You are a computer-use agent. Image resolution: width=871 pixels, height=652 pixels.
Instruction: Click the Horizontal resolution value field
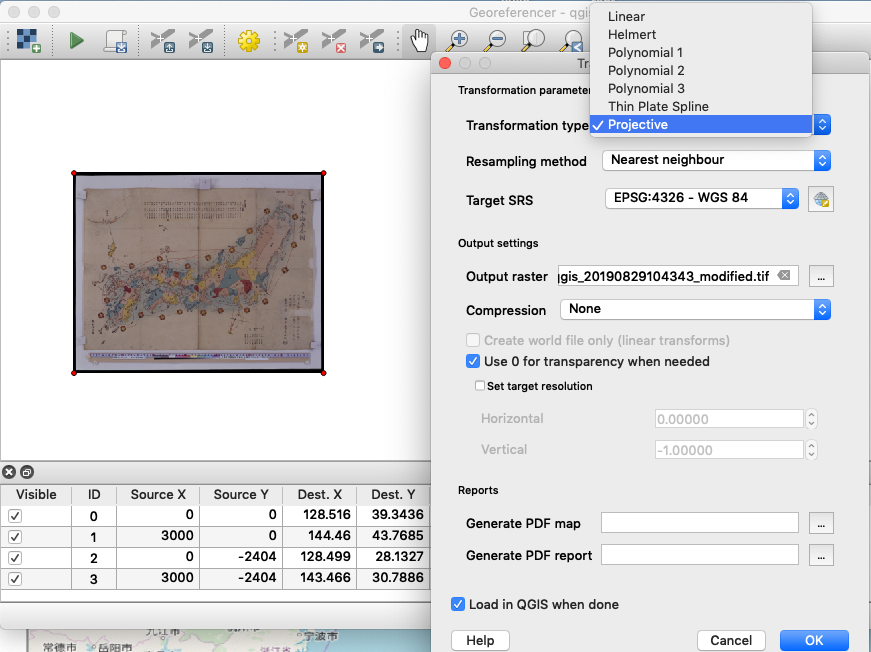[x=729, y=419]
